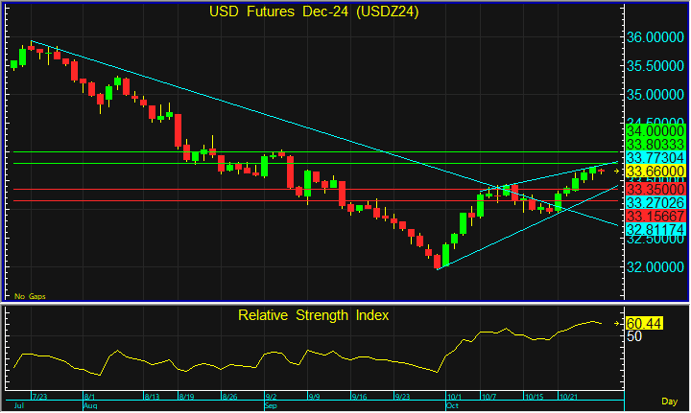Click the Aug month marker on time axis
This screenshot has height=413, width=691.
point(90,407)
